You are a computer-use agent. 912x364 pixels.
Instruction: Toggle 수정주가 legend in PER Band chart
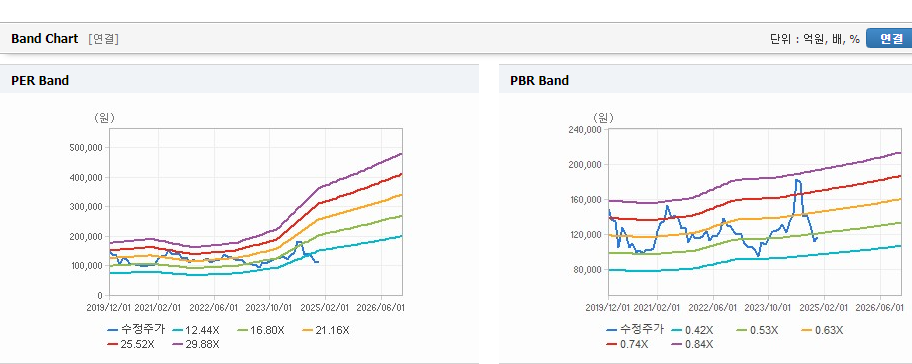pyautogui.click(x=136, y=330)
